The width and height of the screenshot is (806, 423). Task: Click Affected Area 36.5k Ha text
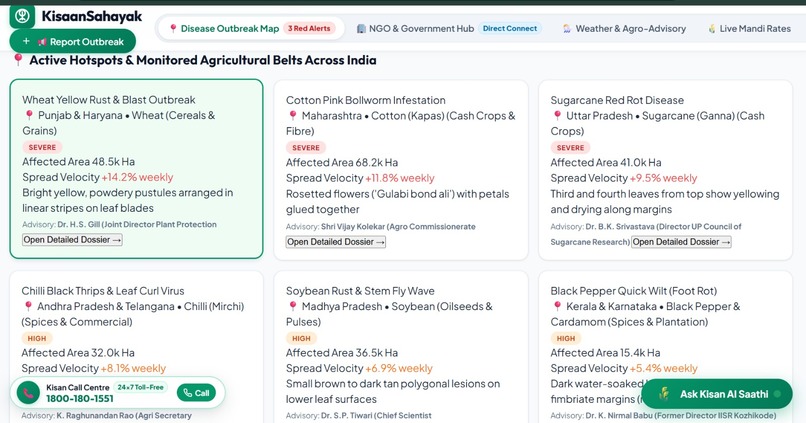342,353
